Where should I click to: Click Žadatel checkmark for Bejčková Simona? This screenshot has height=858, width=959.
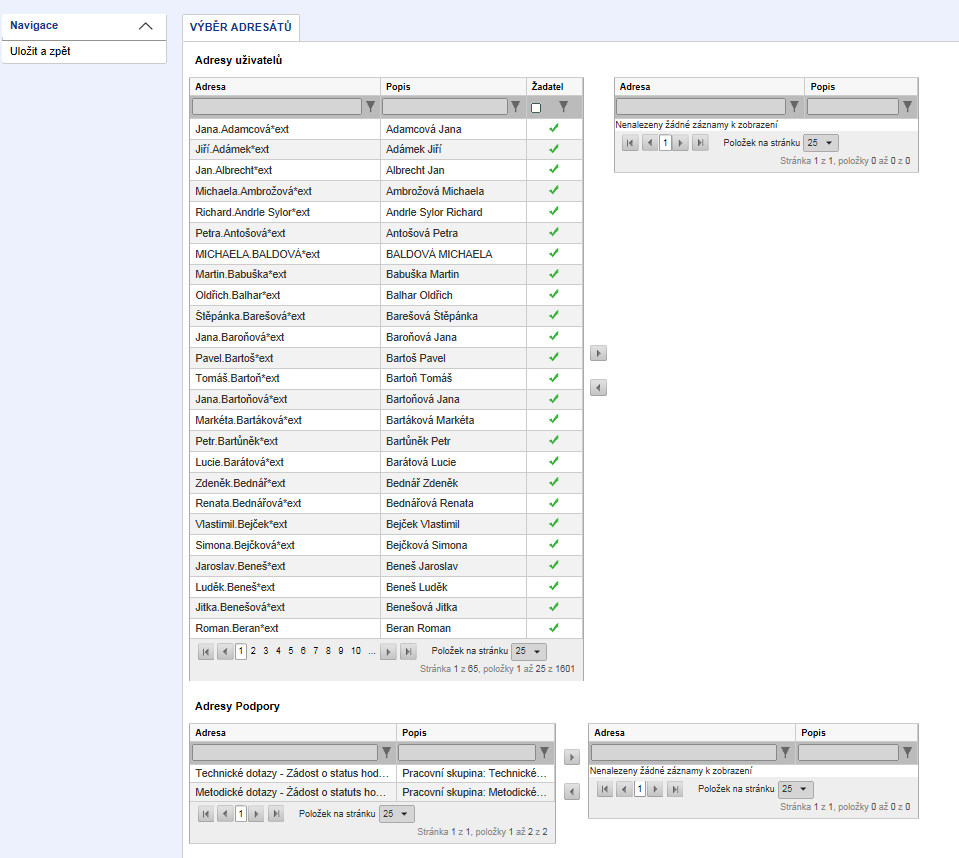554,544
